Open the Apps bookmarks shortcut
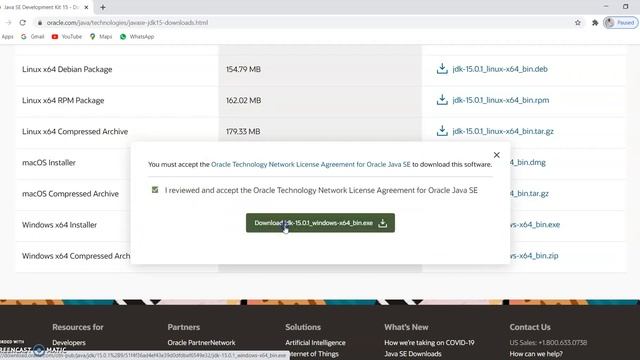 (x=7, y=36)
